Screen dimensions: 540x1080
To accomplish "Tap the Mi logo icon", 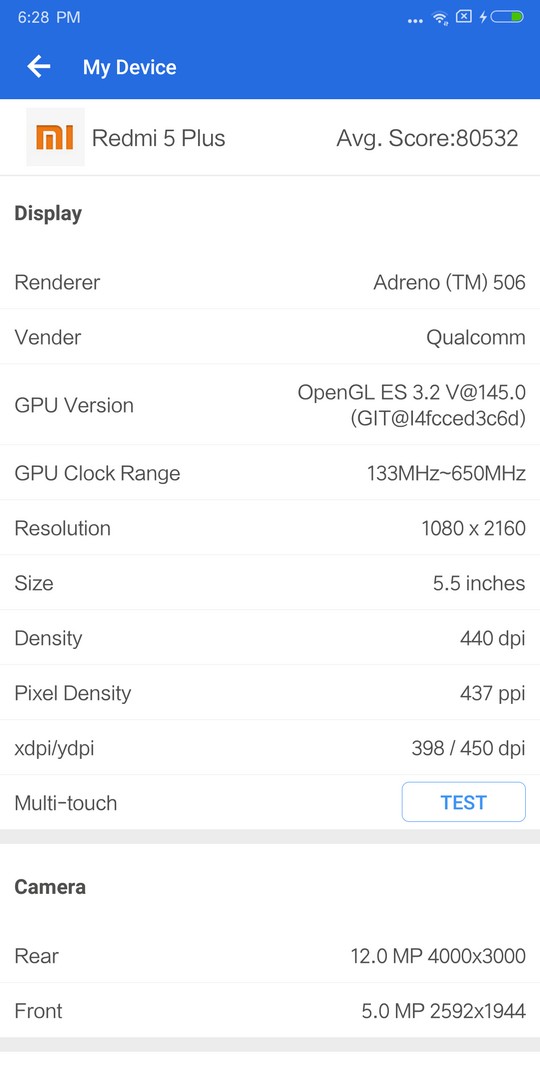I will [x=55, y=137].
